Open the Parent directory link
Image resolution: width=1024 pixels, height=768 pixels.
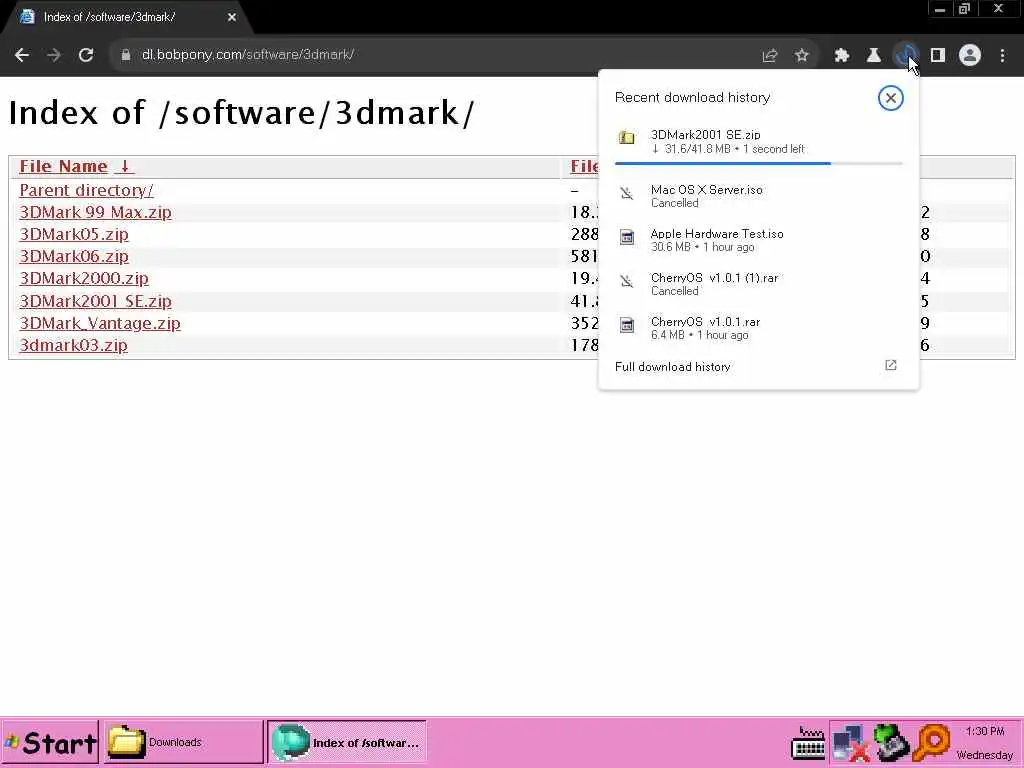(86, 190)
